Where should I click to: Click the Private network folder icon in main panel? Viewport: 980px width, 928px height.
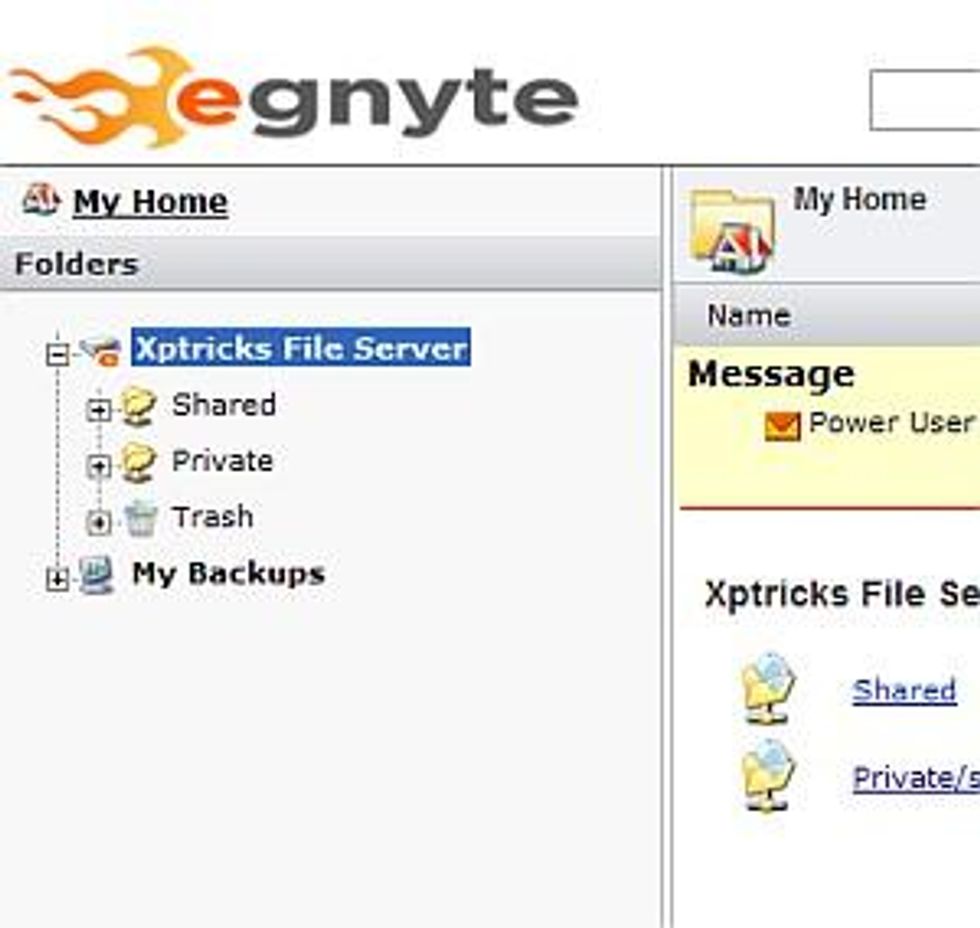(x=768, y=775)
